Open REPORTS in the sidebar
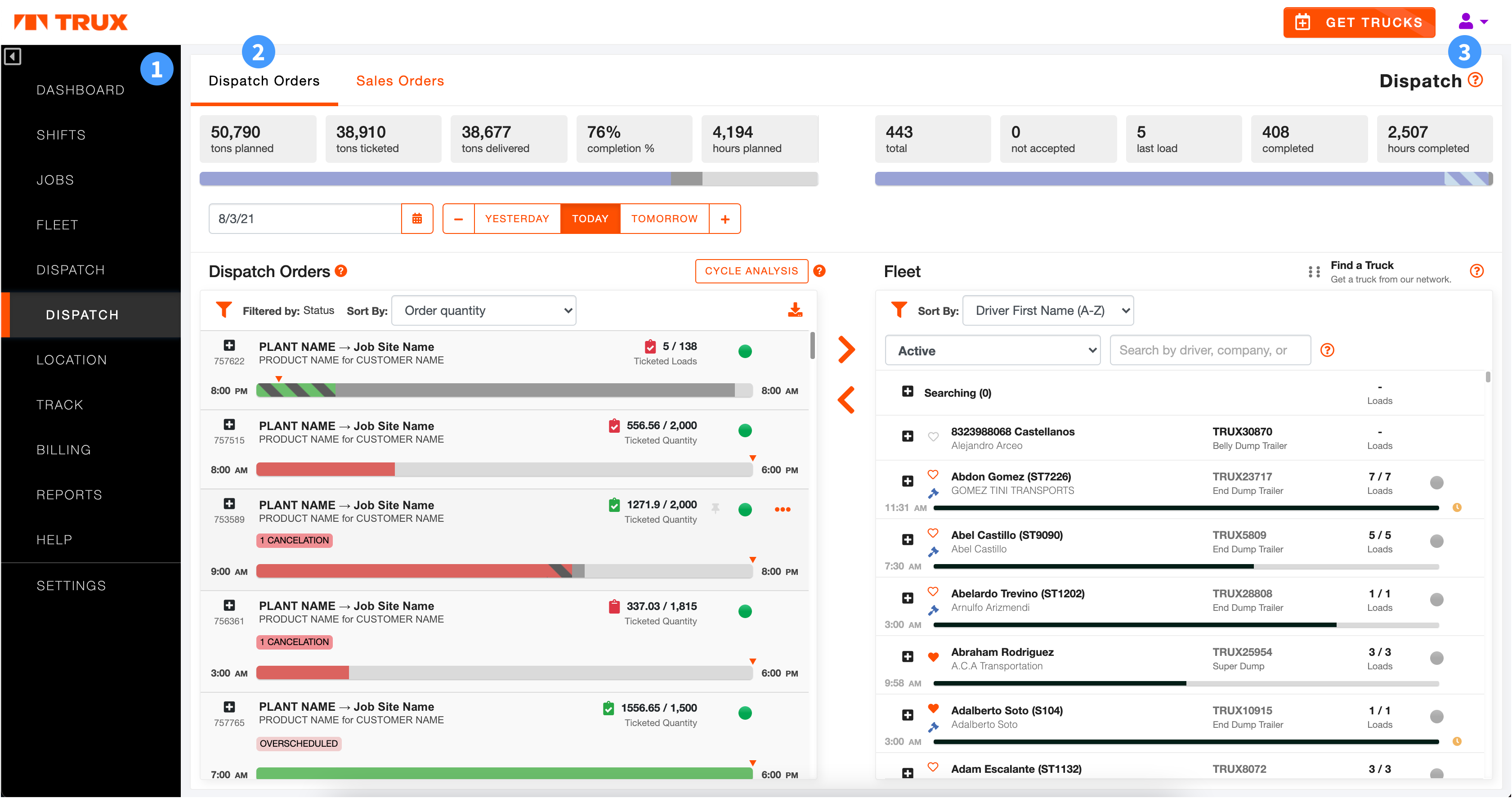 (x=69, y=495)
